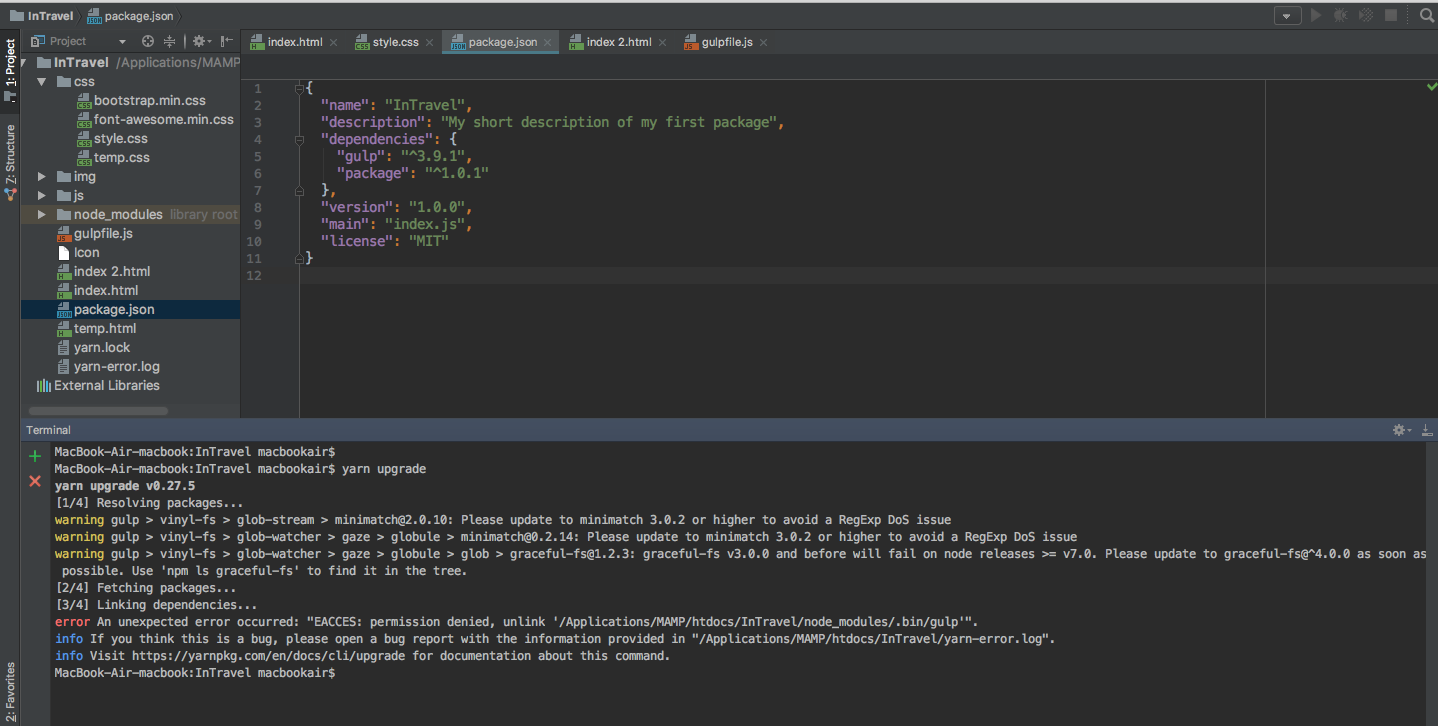Screen dimensions: 1438x726
Task: Click the Debug bug icon
Action: point(1340,15)
